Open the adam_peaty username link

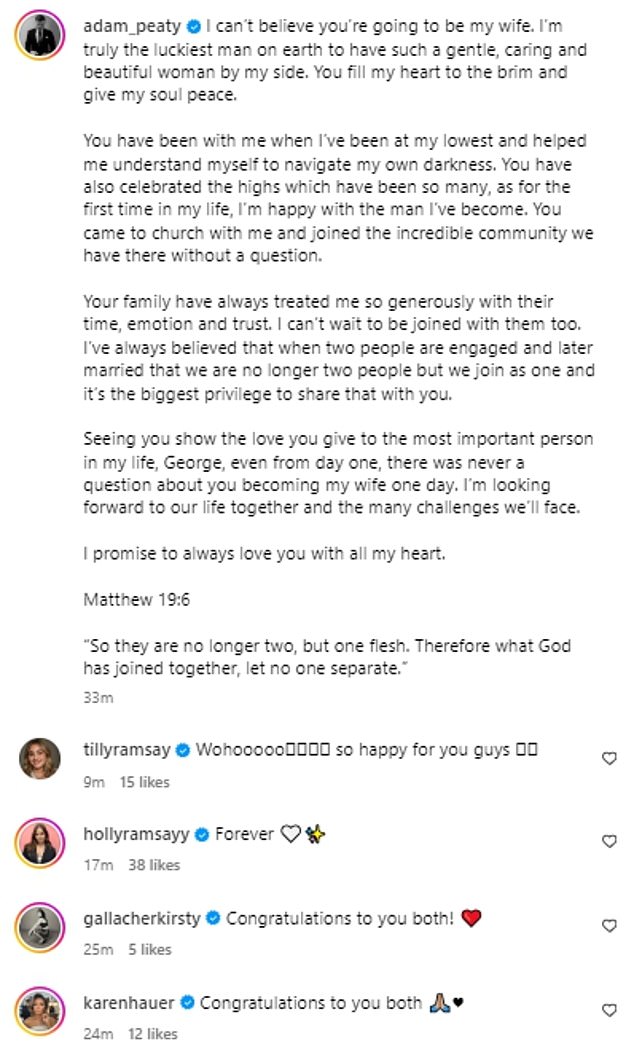(x=132, y=26)
